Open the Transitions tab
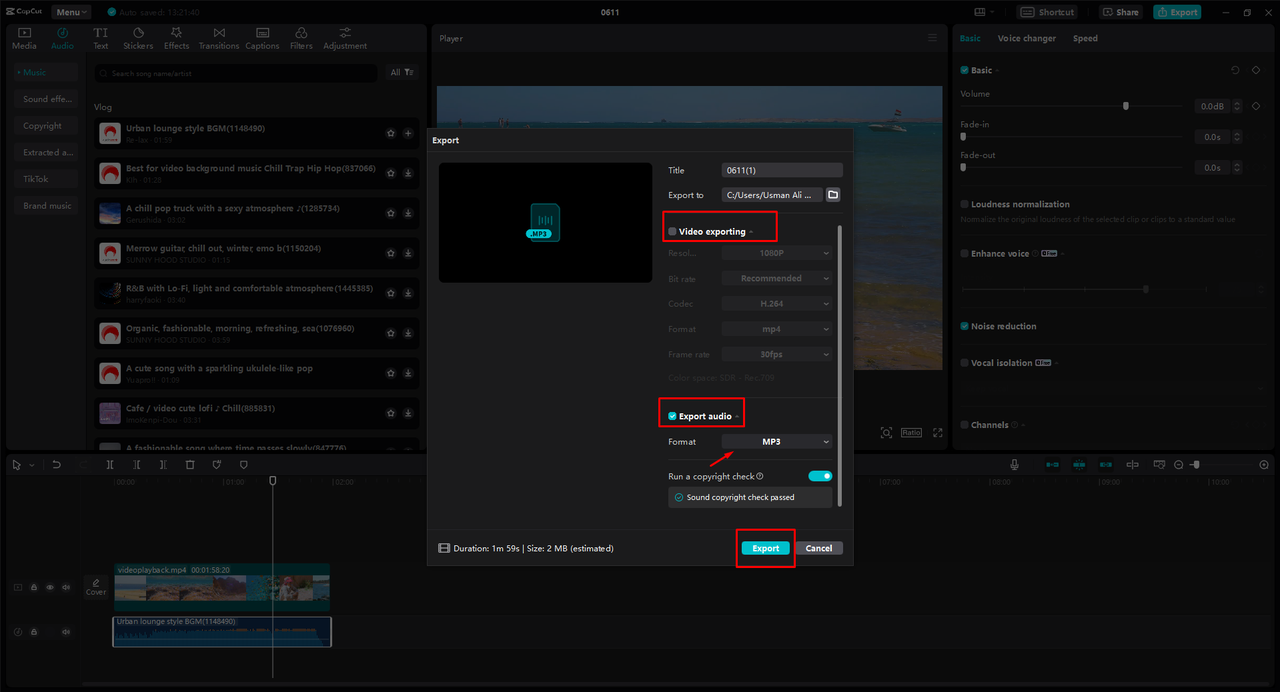Screen dimensions: 1280x692 tap(219, 39)
